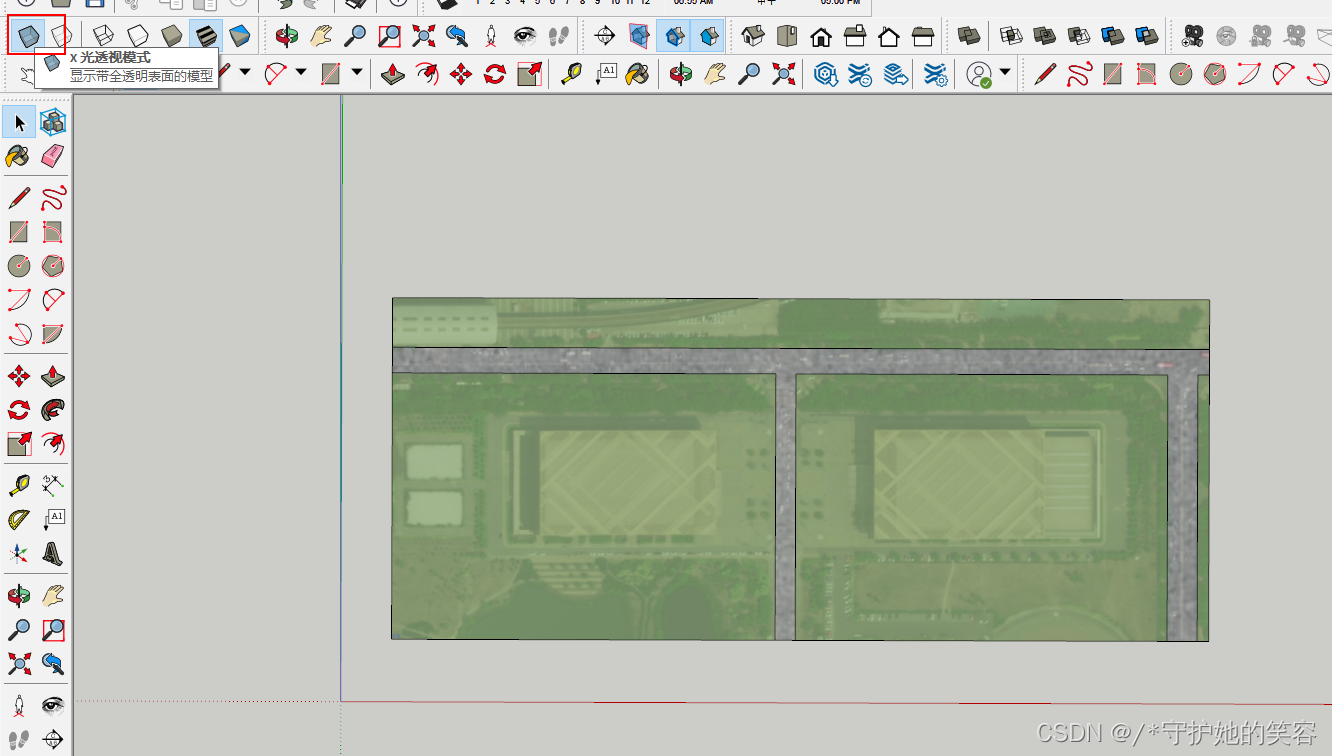The height and width of the screenshot is (756, 1332).
Task: Click the Make Component tool
Action: (53, 123)
